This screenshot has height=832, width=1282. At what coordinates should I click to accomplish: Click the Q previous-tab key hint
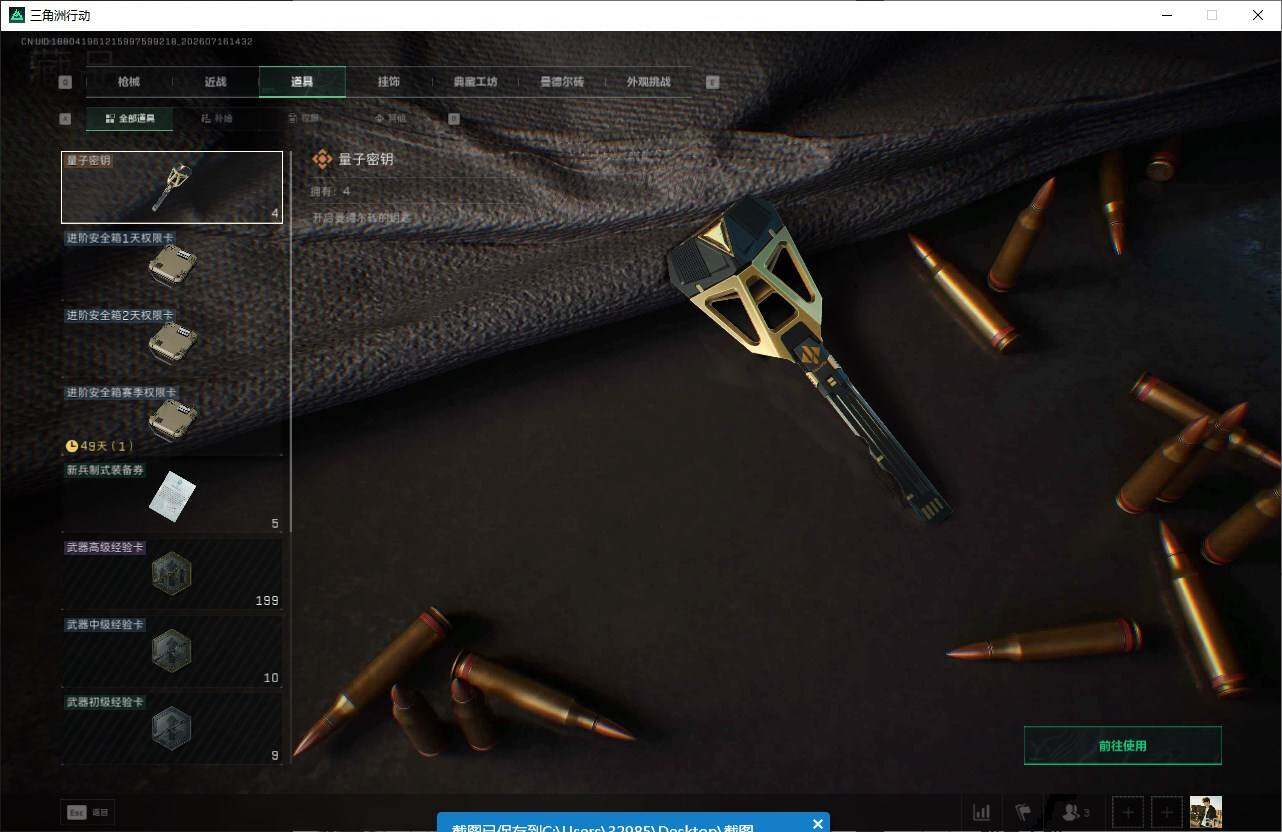pyautogui.click(x=65, y=82)
